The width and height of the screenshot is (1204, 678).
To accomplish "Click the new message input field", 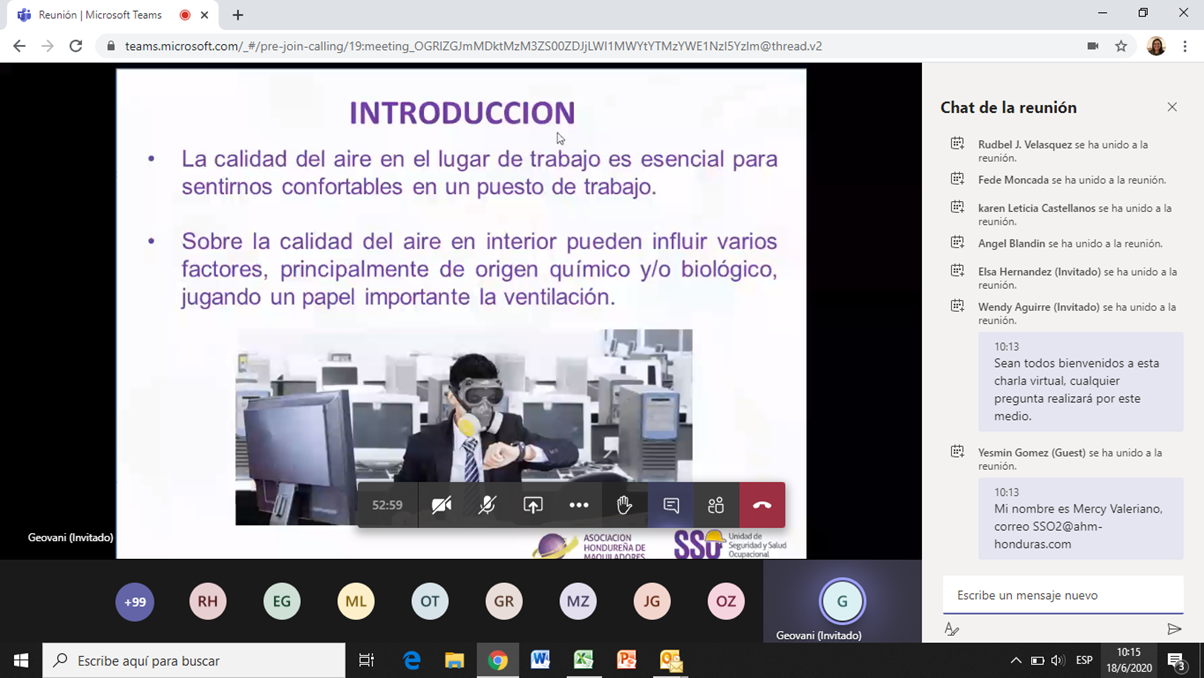I will (x=1063, y=595).
